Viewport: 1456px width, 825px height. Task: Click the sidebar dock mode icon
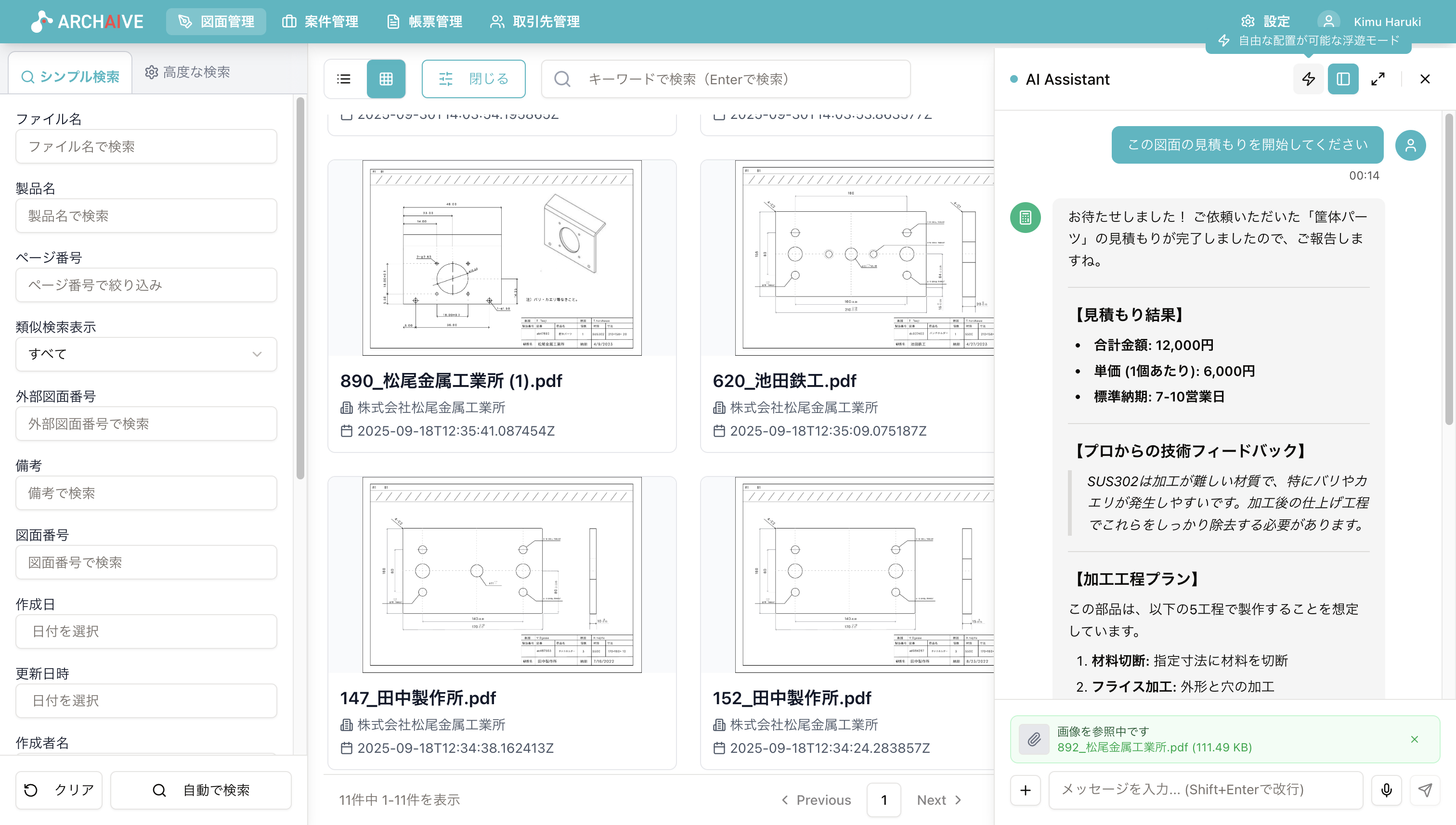pos(1343,79)
